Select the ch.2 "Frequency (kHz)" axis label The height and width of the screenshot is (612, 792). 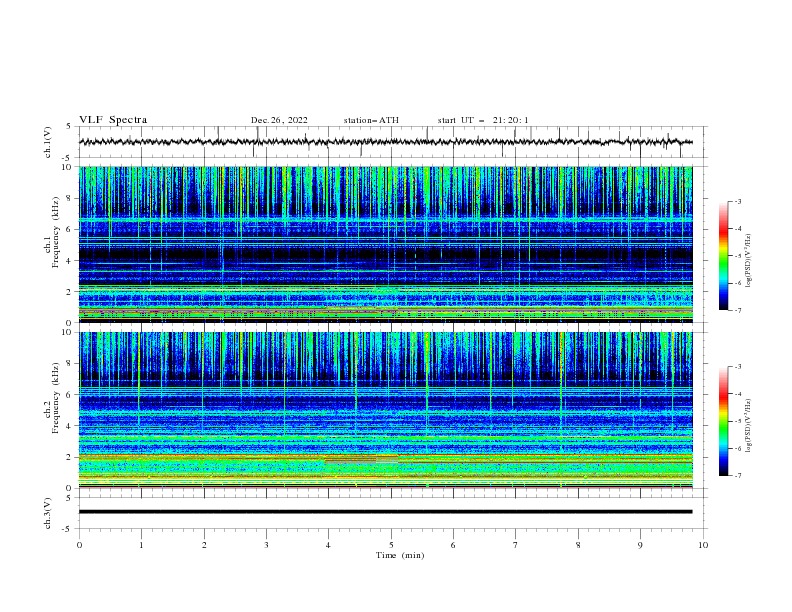click(55, 397)
